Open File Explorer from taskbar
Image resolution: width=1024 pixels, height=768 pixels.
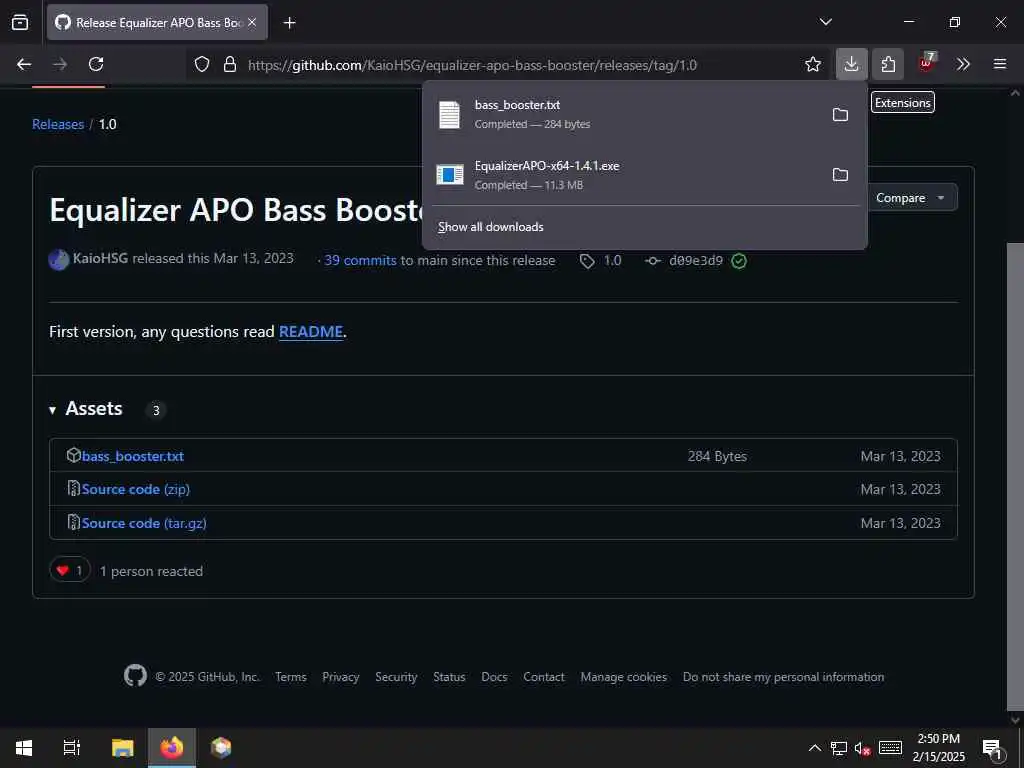(x=122, y=748)
